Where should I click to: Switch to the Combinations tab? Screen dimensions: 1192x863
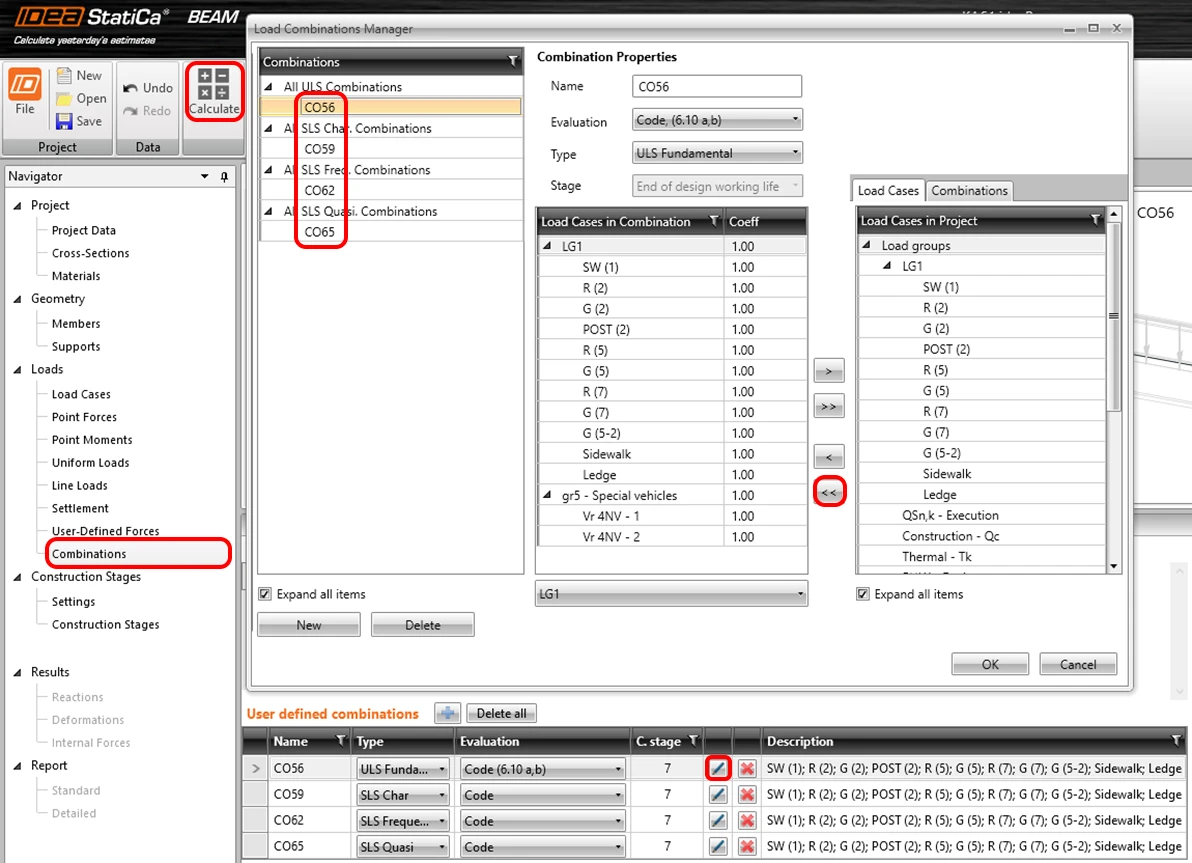pyautogui.click(x=969, y=190)
